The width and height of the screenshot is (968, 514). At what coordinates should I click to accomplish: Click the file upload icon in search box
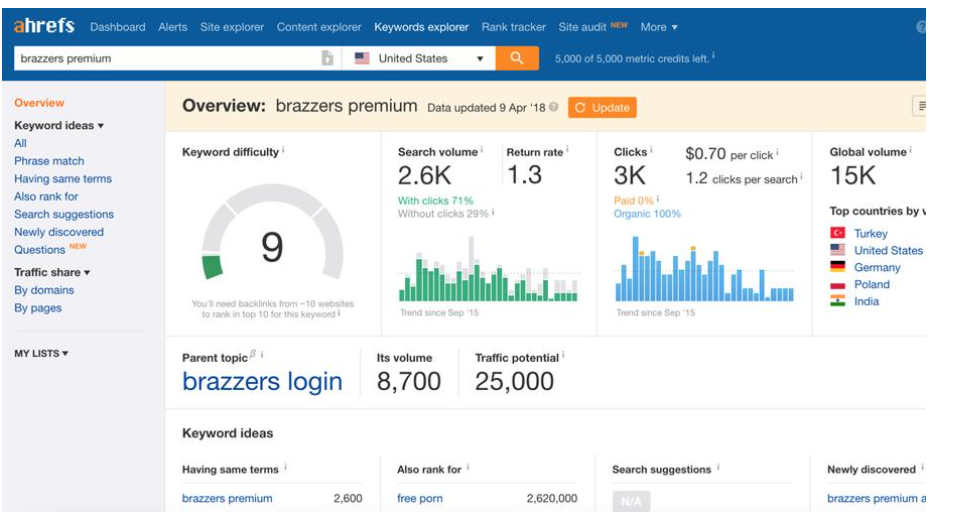[327, 59]
